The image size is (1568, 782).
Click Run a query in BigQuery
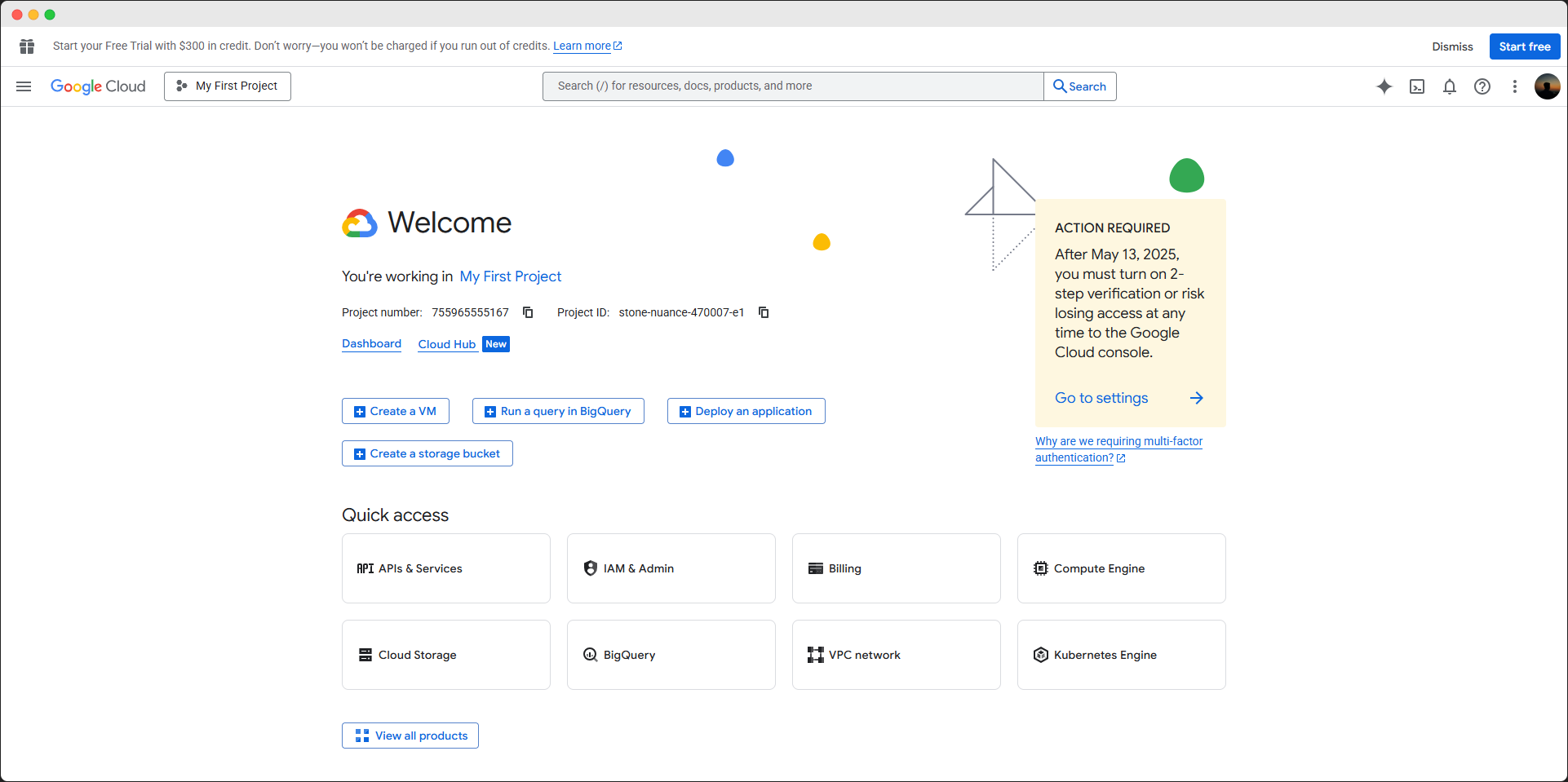click(558, 411)
